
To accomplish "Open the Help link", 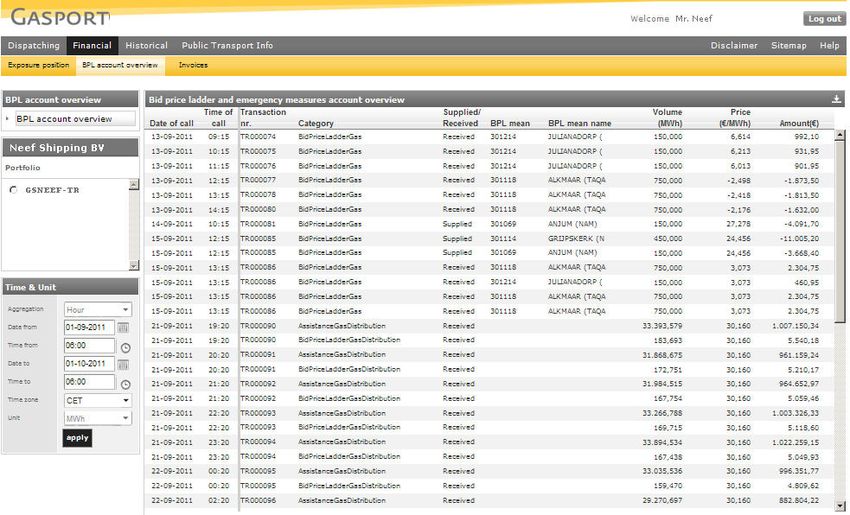I will [829, 46].
